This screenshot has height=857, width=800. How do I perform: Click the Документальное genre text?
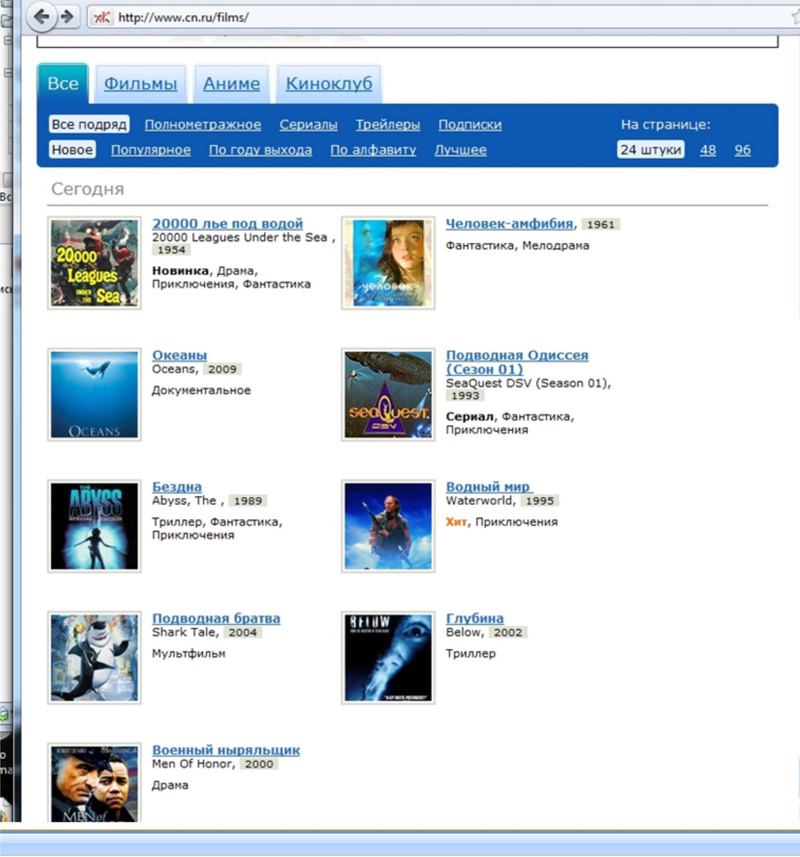(201, 390)
